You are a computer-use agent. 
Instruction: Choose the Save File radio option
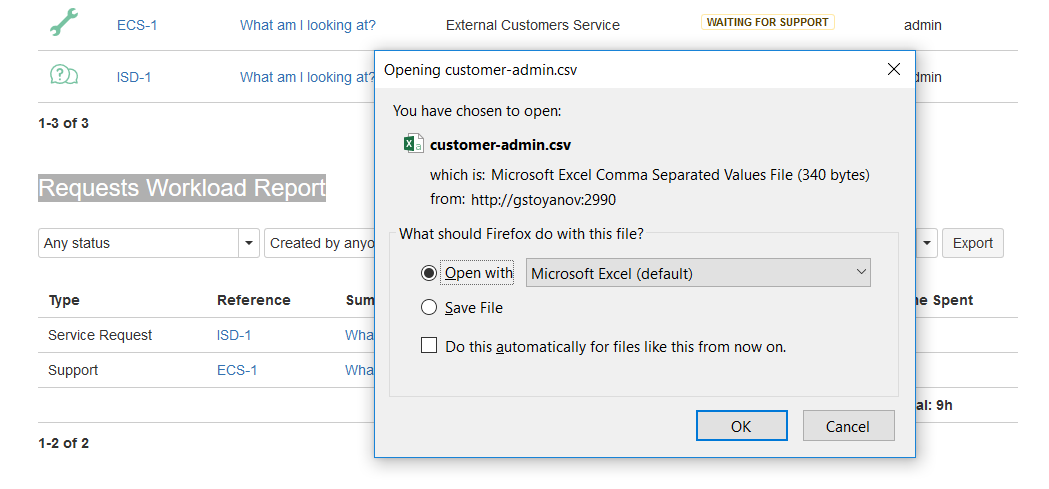click(x=429, y=308)
